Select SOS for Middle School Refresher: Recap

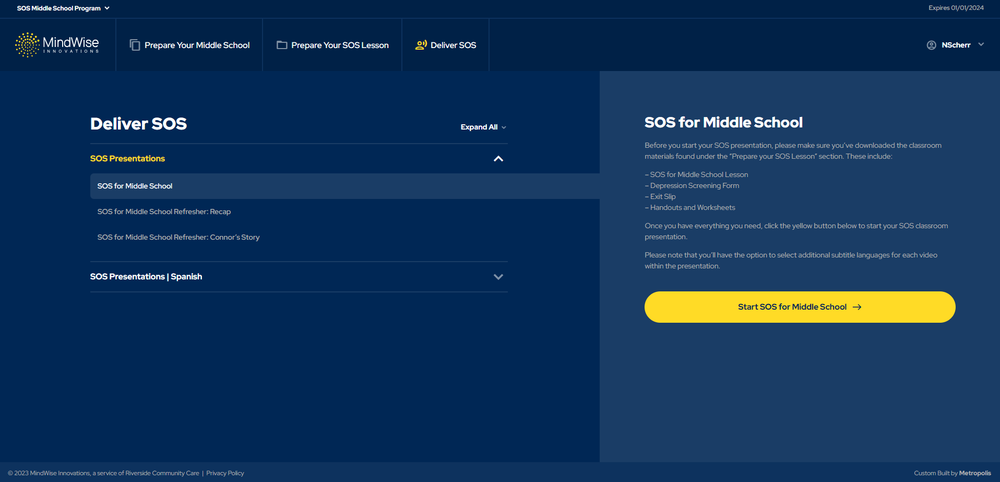[x=164, y=212]
